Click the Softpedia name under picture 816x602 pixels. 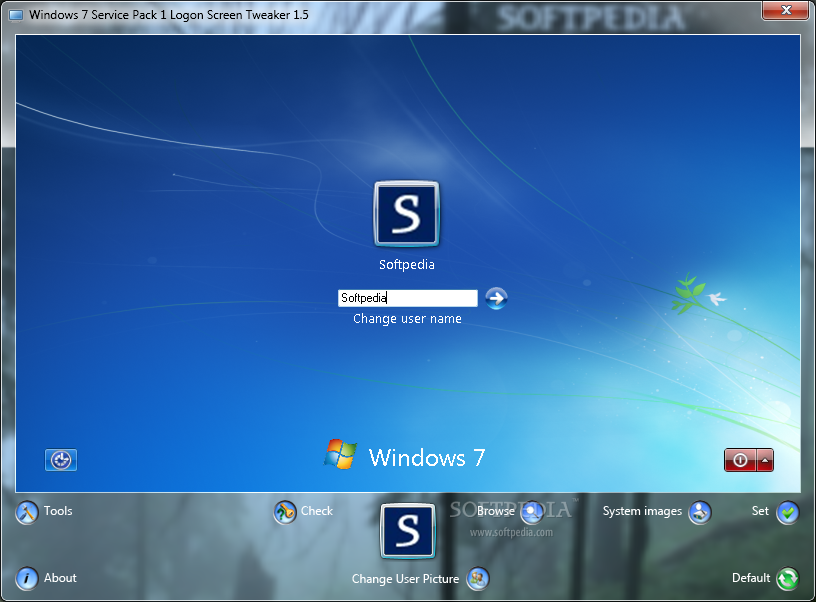pos(407,265)
